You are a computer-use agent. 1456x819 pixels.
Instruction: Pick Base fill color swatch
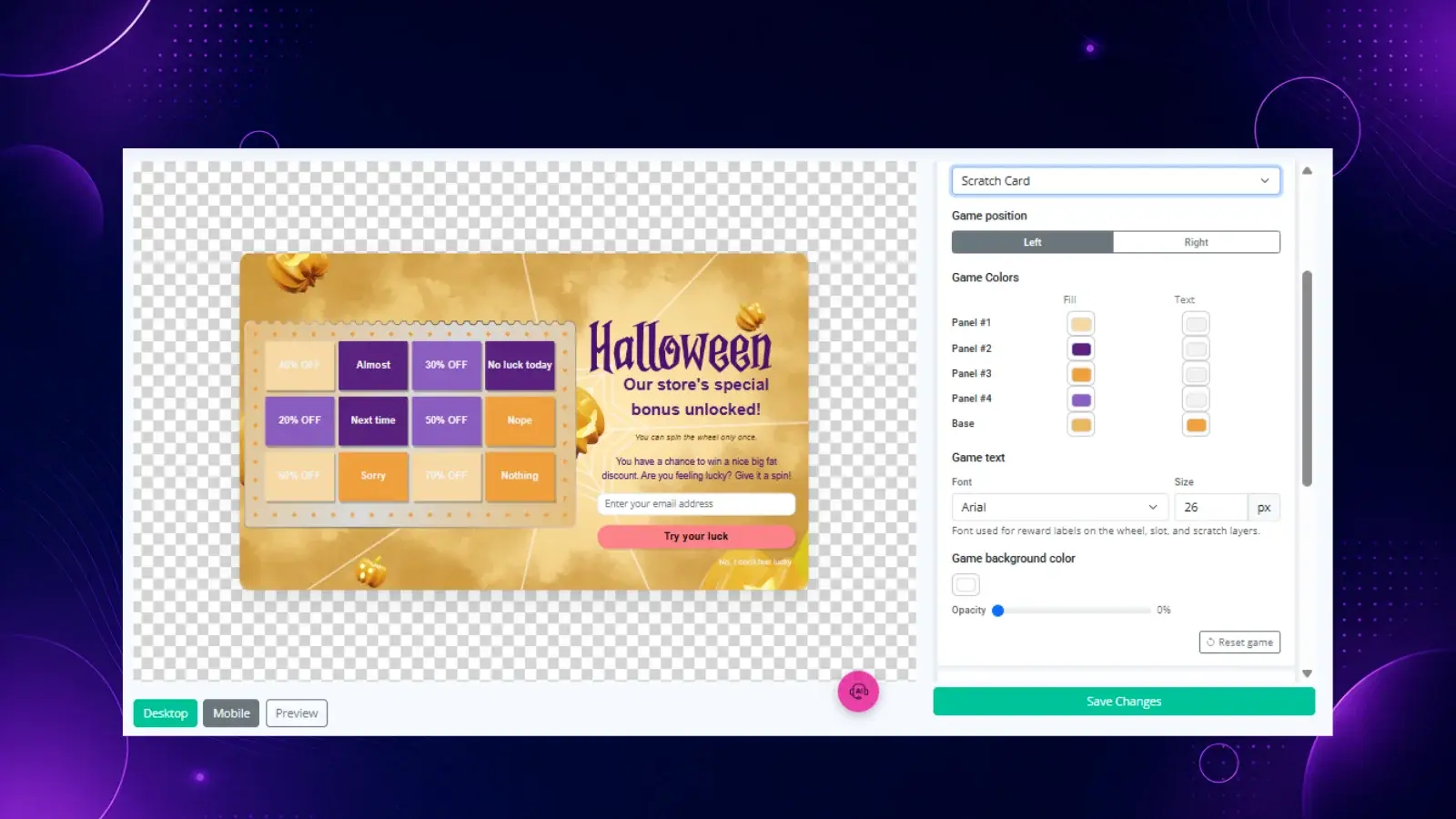click(x=1081, y=425)
